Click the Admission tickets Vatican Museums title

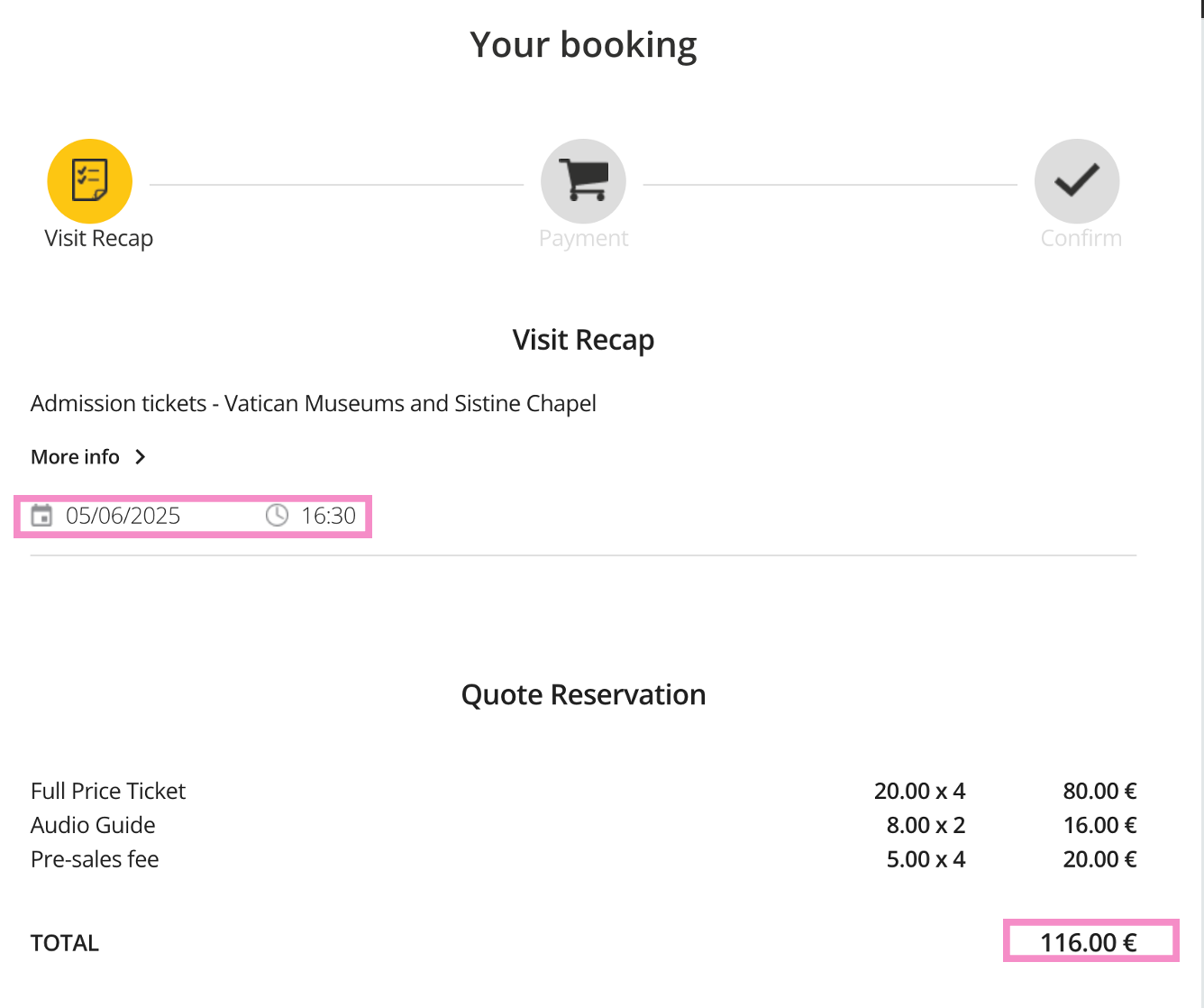coord(314,404)
